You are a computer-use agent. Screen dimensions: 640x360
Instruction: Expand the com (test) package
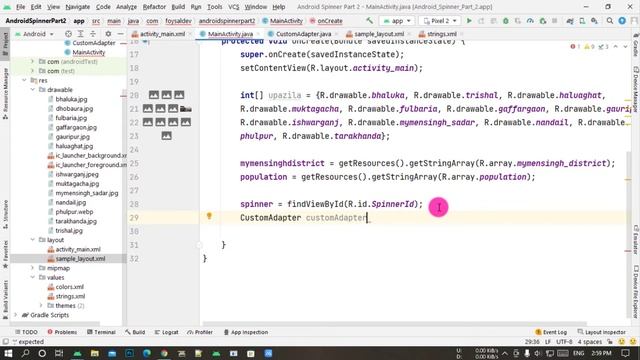click(33, 71)
